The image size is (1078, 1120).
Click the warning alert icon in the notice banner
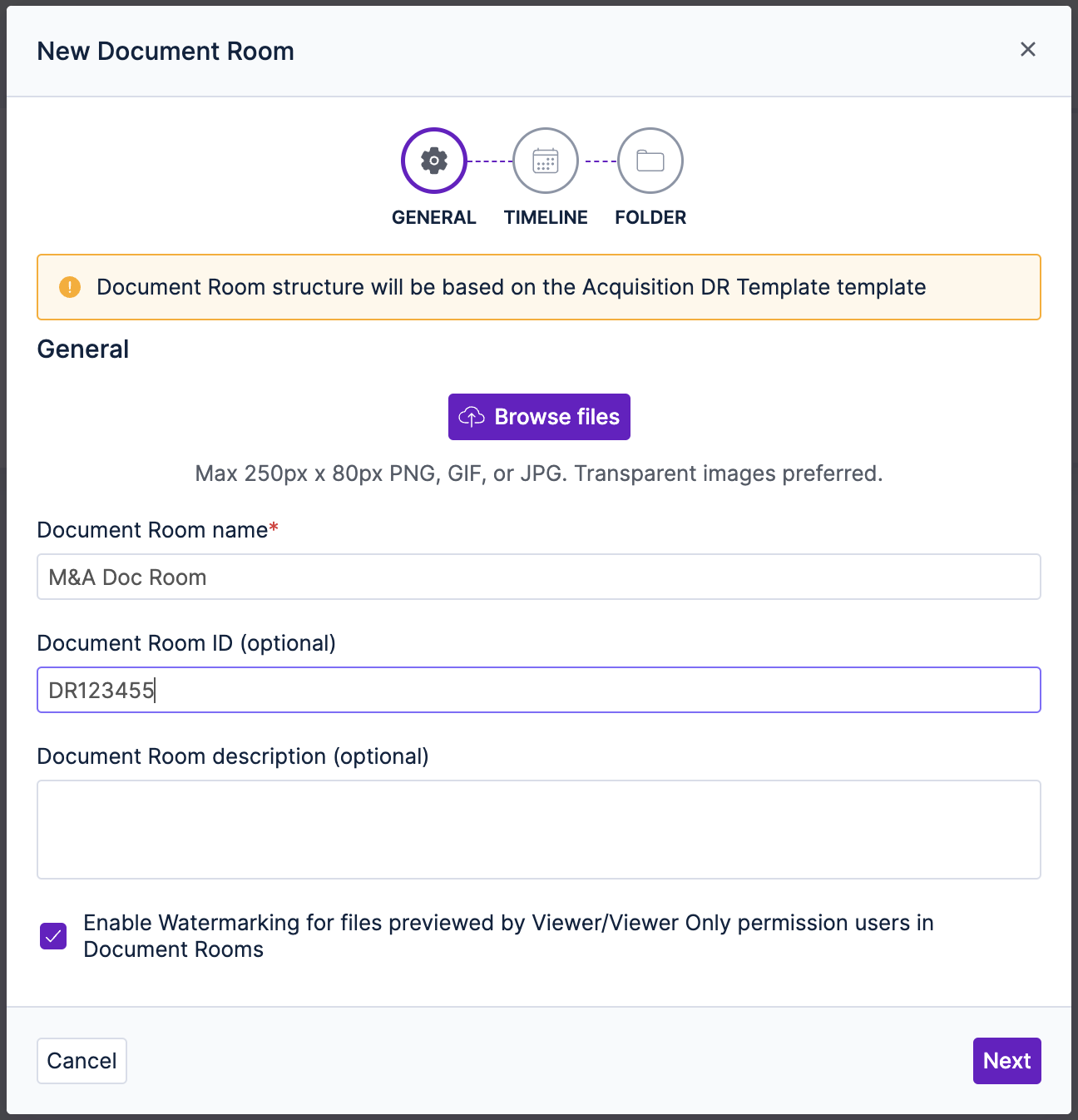coord(70,286)
